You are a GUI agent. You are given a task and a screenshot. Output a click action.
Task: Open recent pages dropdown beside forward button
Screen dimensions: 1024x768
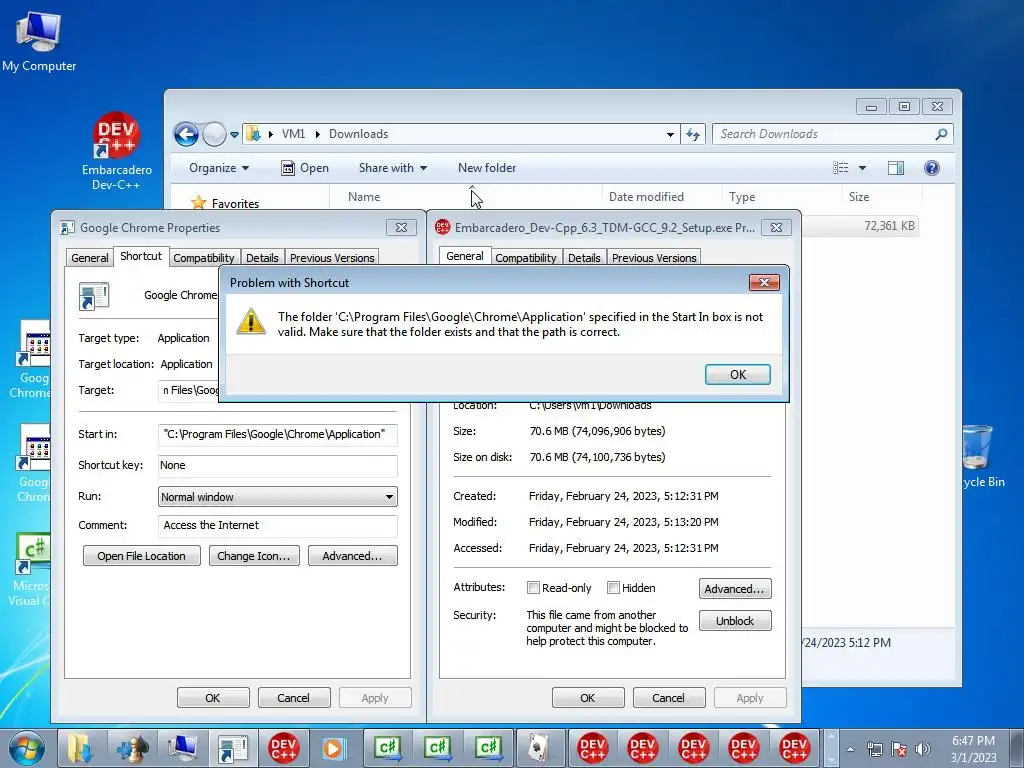pyautogui.click(x=234, y=135)
